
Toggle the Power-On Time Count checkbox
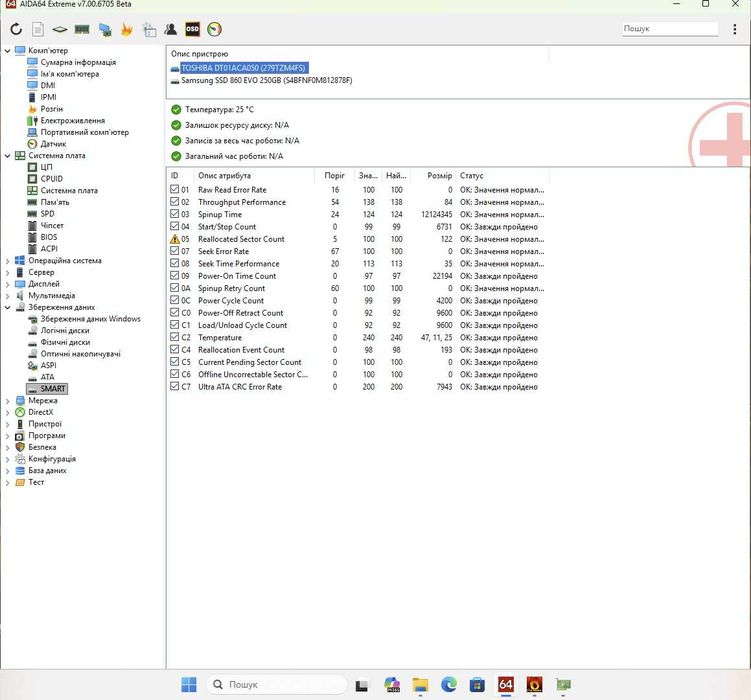[175, 275]
